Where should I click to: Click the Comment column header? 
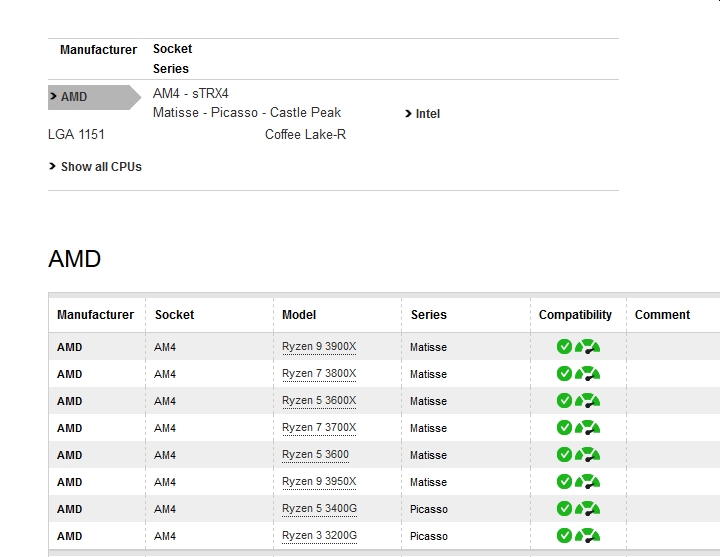click(662, 315)
